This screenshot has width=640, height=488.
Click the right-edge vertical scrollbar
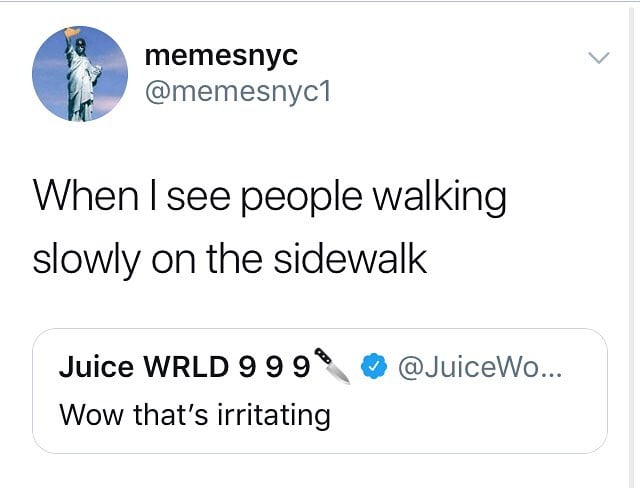(634, 245)
